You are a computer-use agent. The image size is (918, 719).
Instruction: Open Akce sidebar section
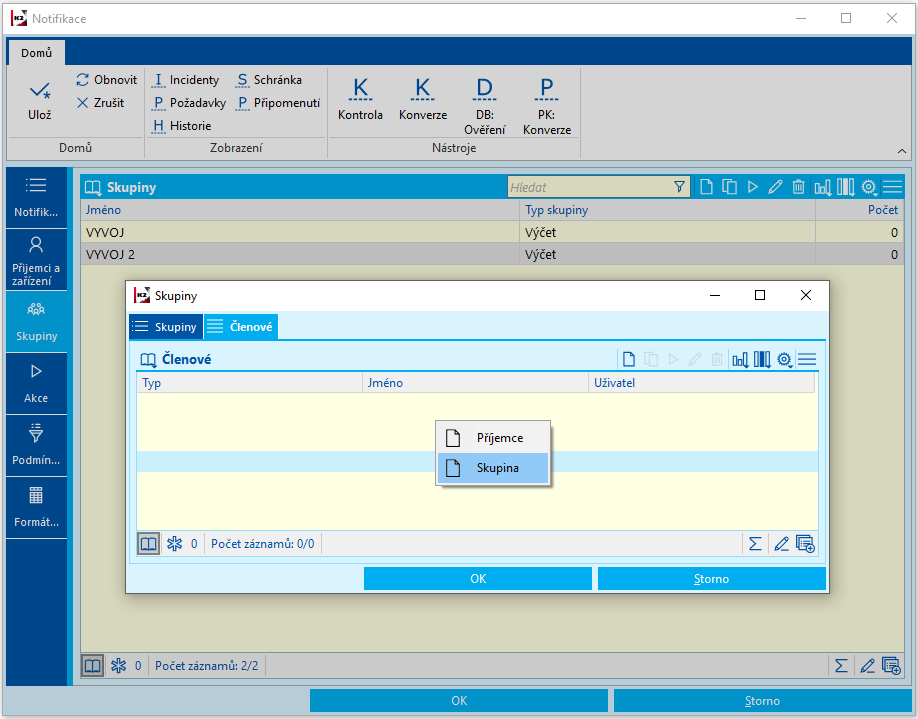point(36,384)
